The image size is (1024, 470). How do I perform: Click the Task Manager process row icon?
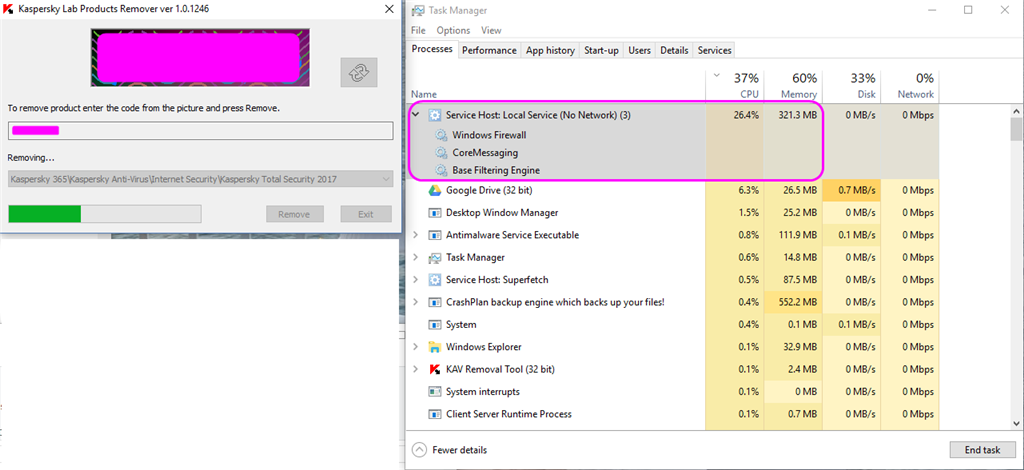tap(435, 258)
